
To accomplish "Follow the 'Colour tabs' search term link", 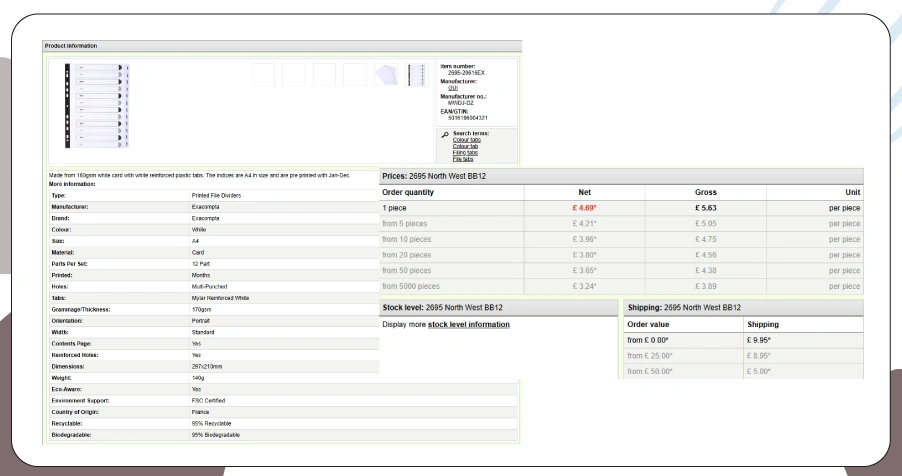I will pos(467,140).
